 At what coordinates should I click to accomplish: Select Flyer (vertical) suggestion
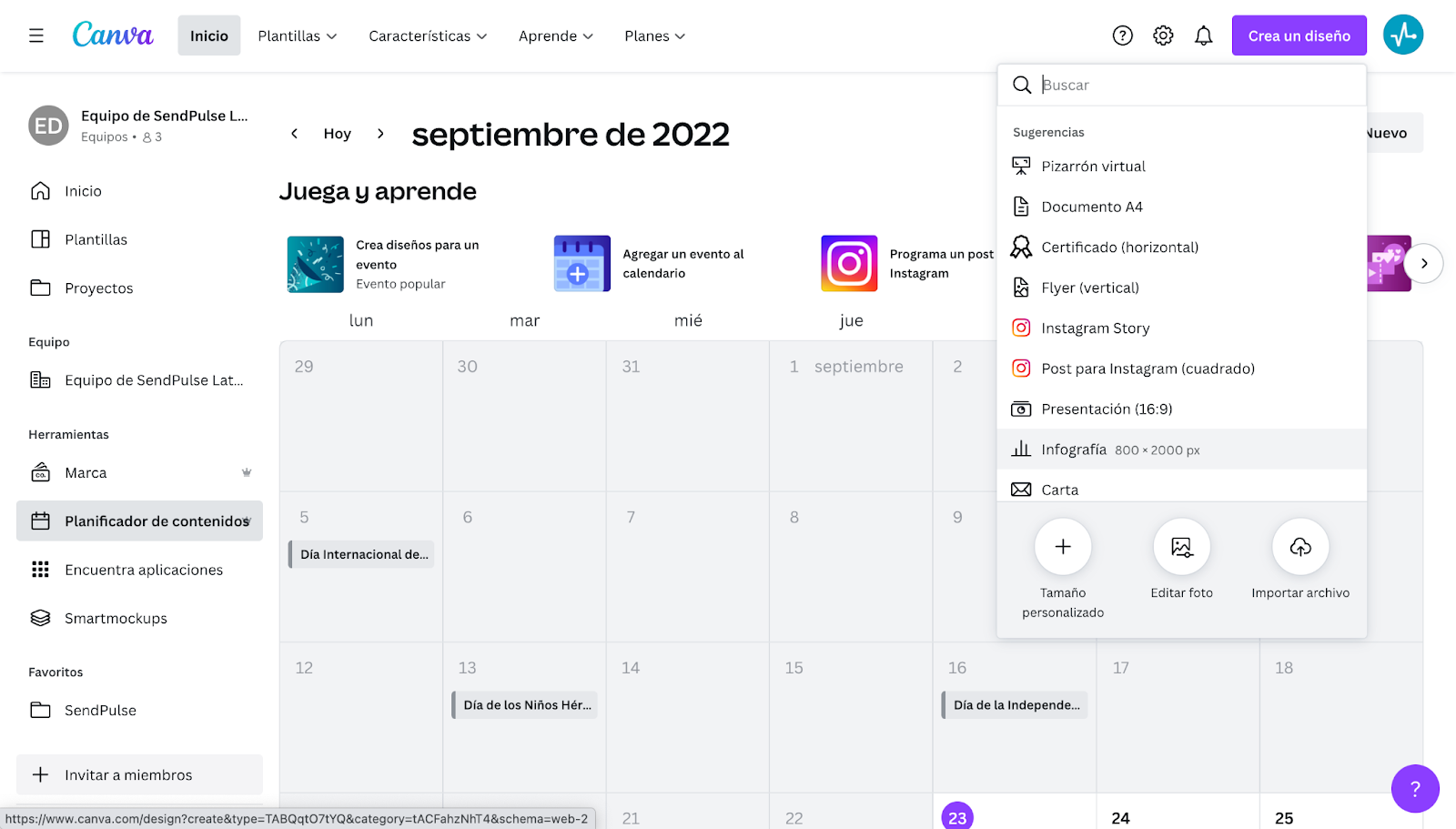click(1182, 288)
